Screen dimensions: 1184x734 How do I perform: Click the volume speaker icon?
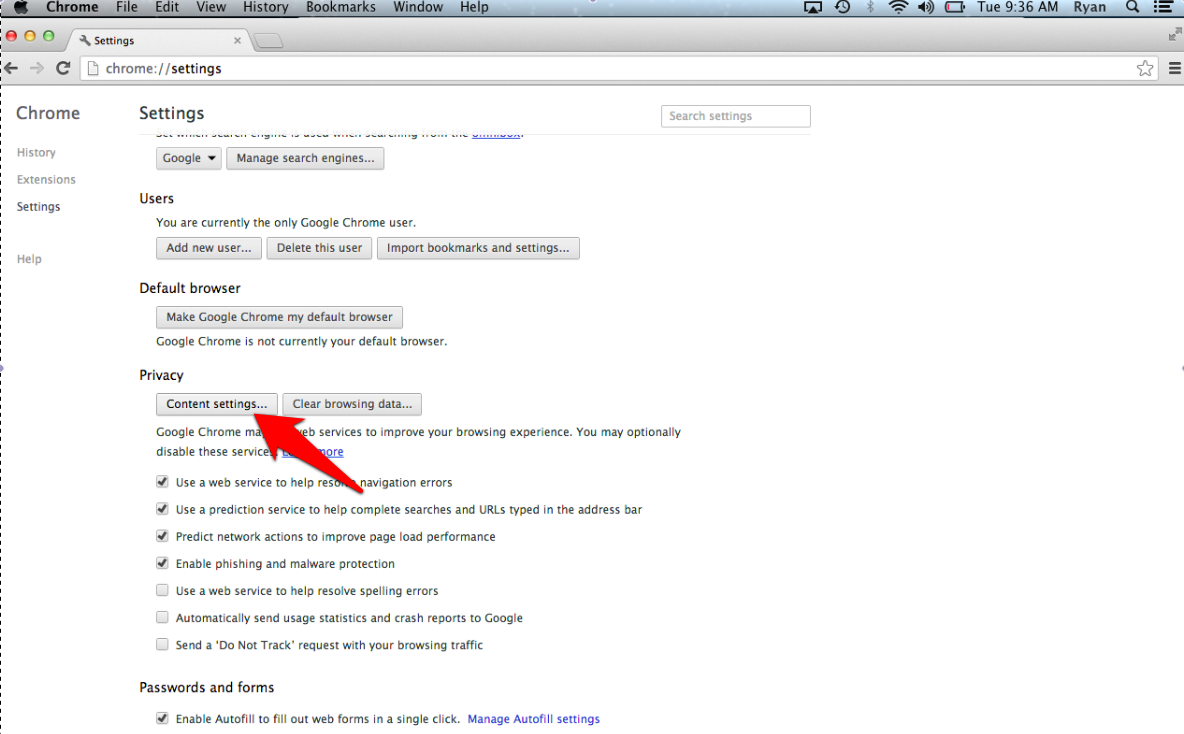pyautogui.click(x=925, y=7)
